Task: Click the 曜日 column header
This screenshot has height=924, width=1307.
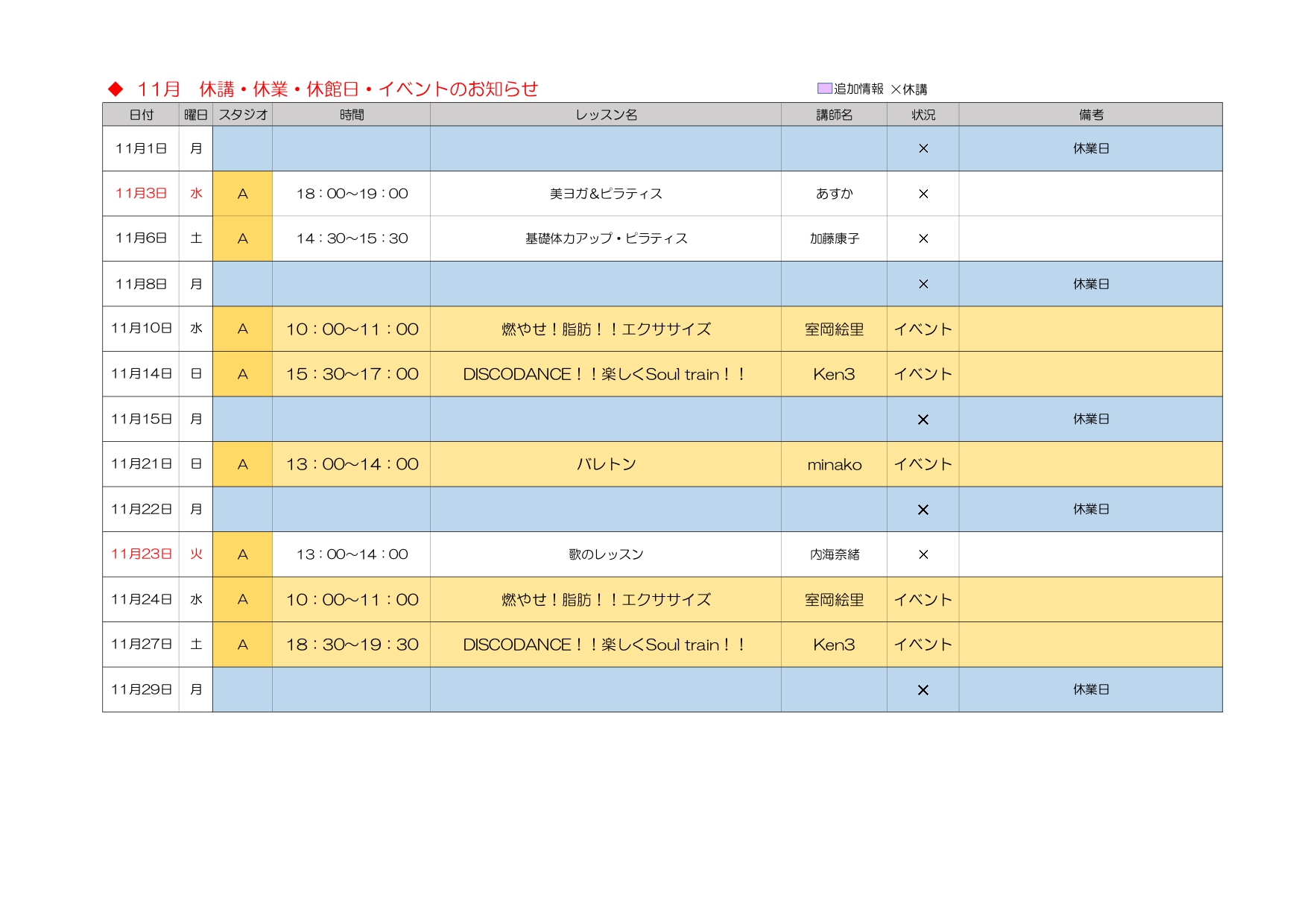Action: [196, 115]
